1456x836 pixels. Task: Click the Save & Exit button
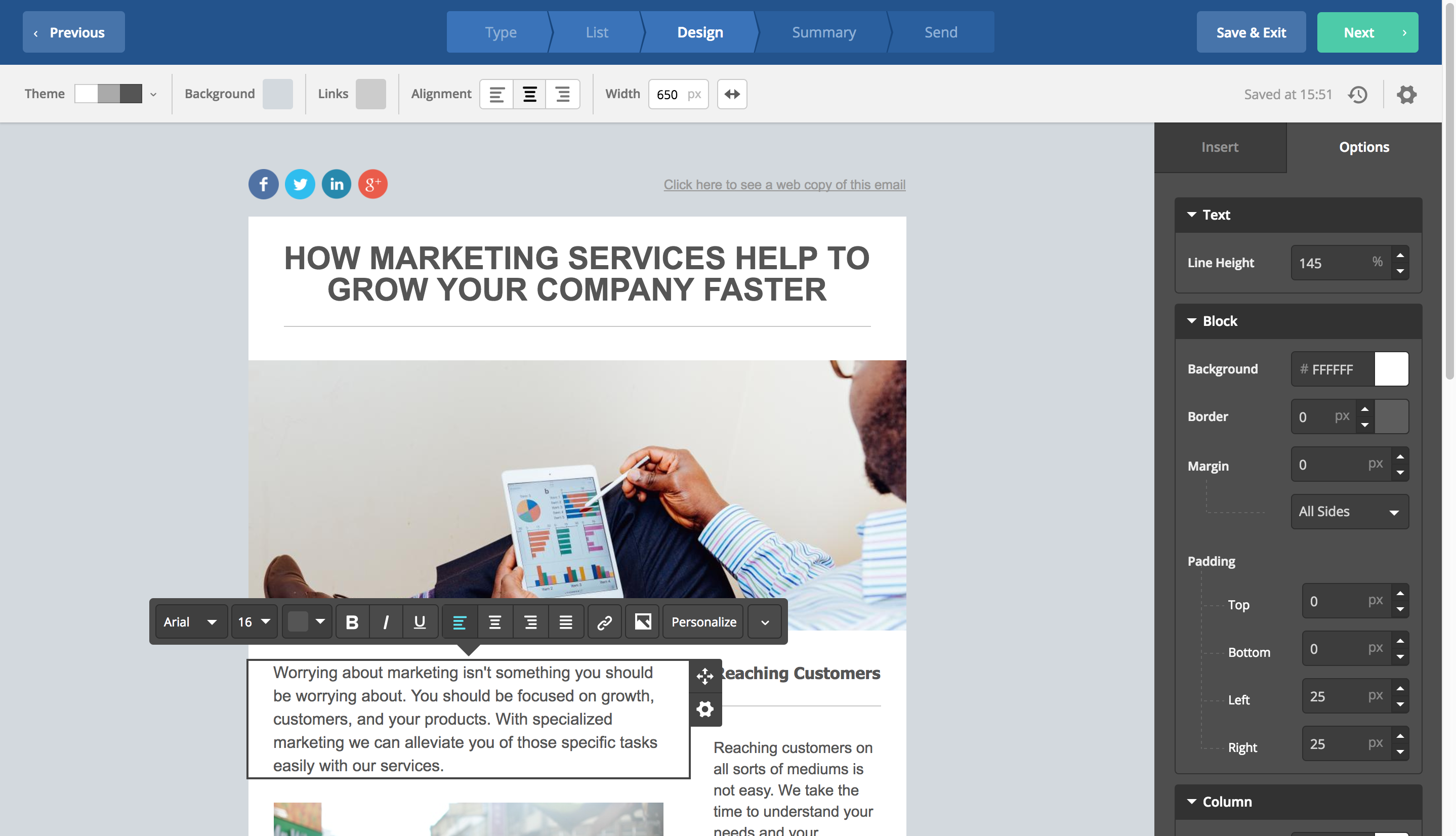(1251, 32)
